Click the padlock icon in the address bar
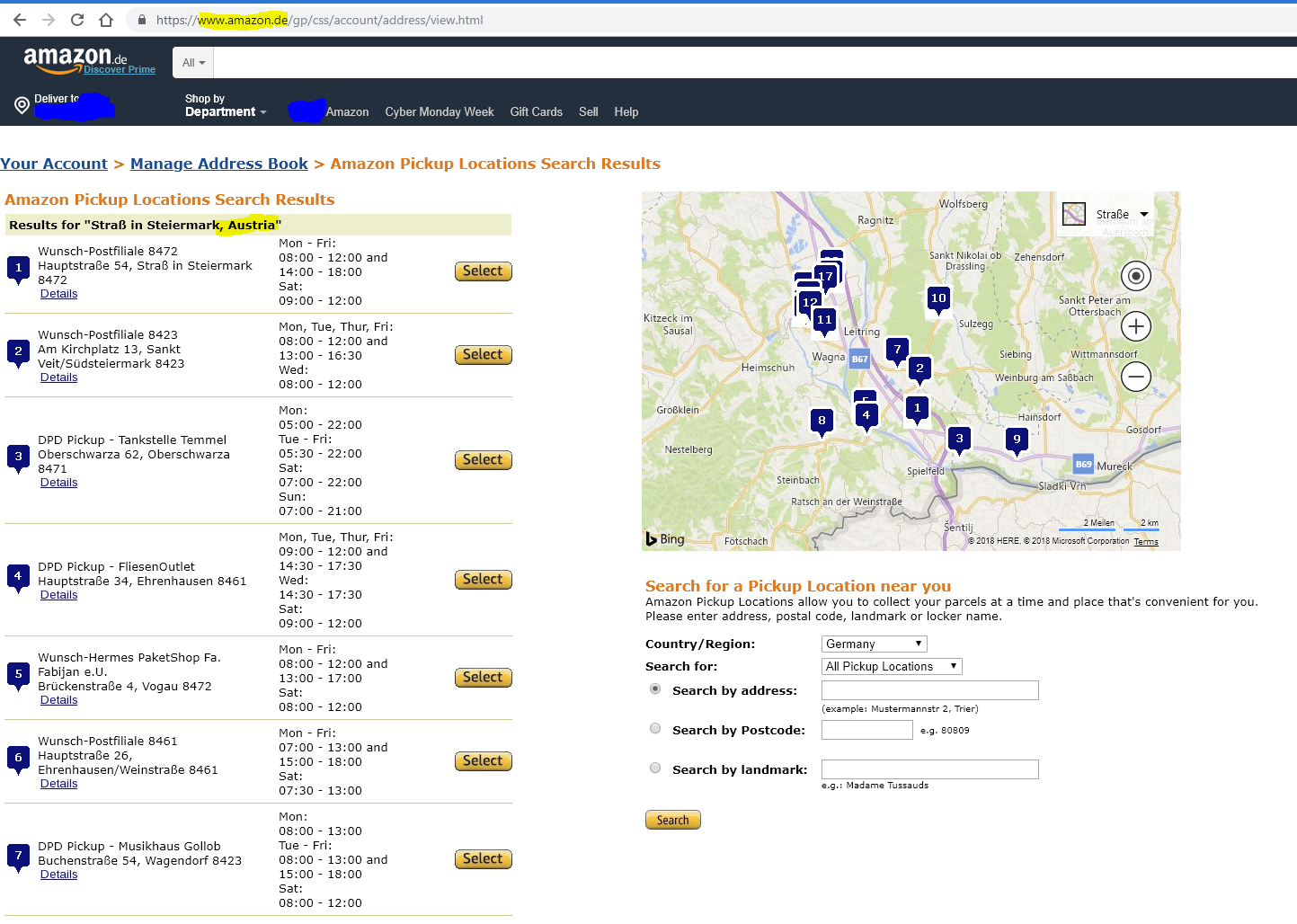The height and width of the screenshot is (924, 1297). [x=142, y=20]
